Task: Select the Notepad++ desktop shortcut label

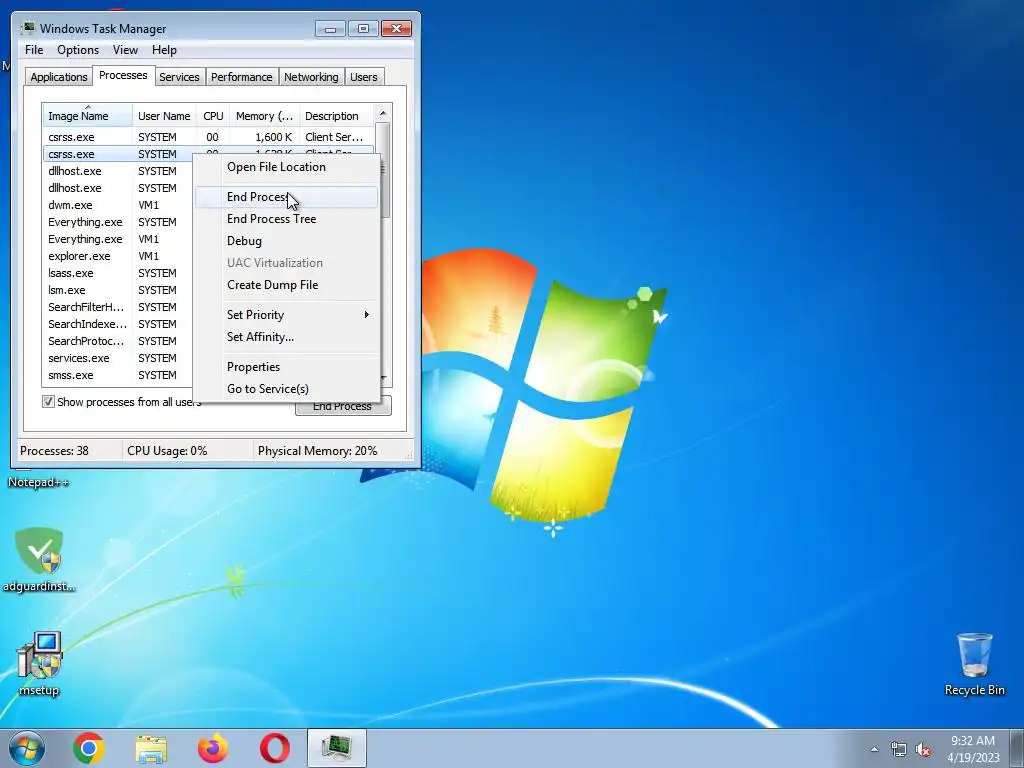Action: click(x=39, y=483)
